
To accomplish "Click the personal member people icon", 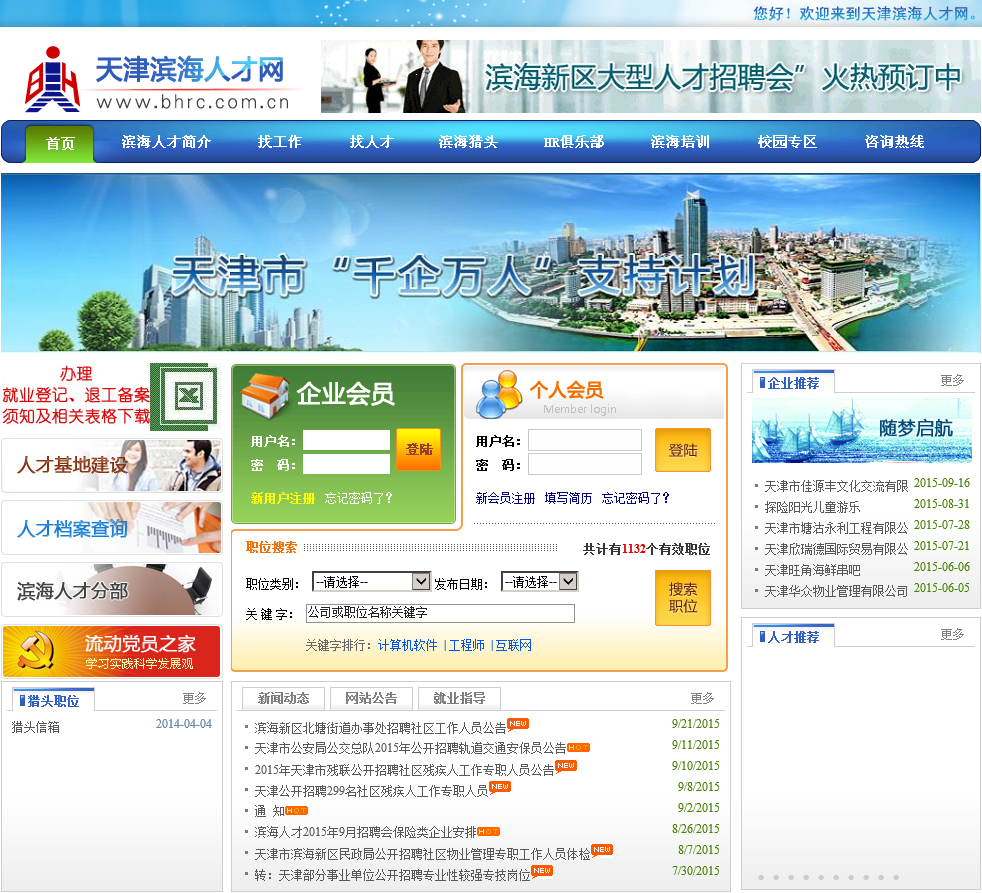I will tap(499, 394).
